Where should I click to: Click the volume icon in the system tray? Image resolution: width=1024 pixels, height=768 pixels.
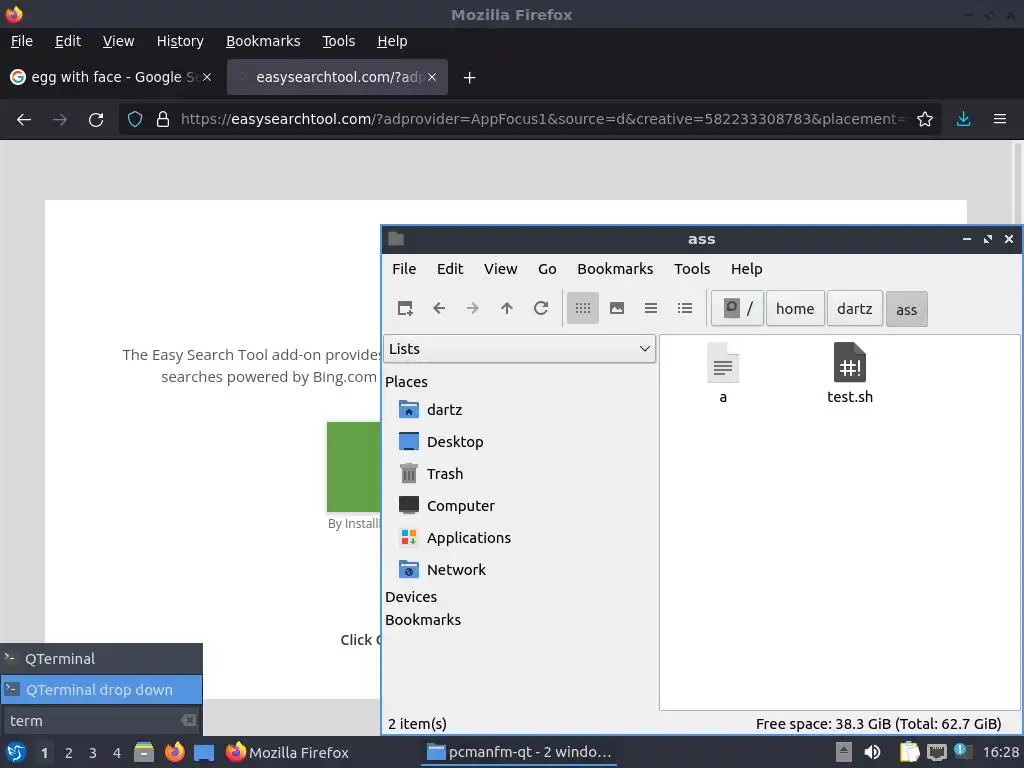(x=872, y=752)
